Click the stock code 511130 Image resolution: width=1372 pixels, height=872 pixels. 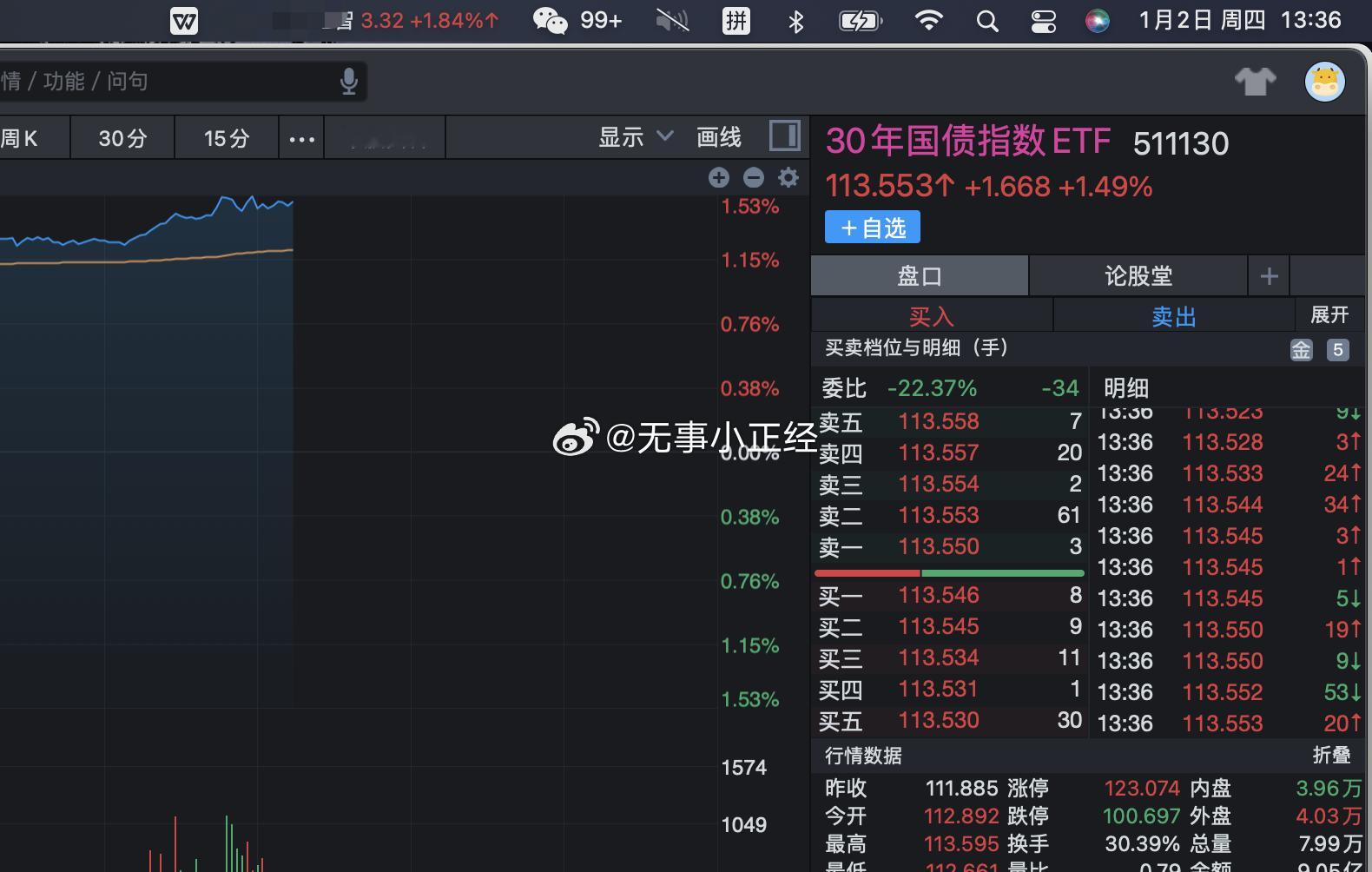[x=1181, y=143]
